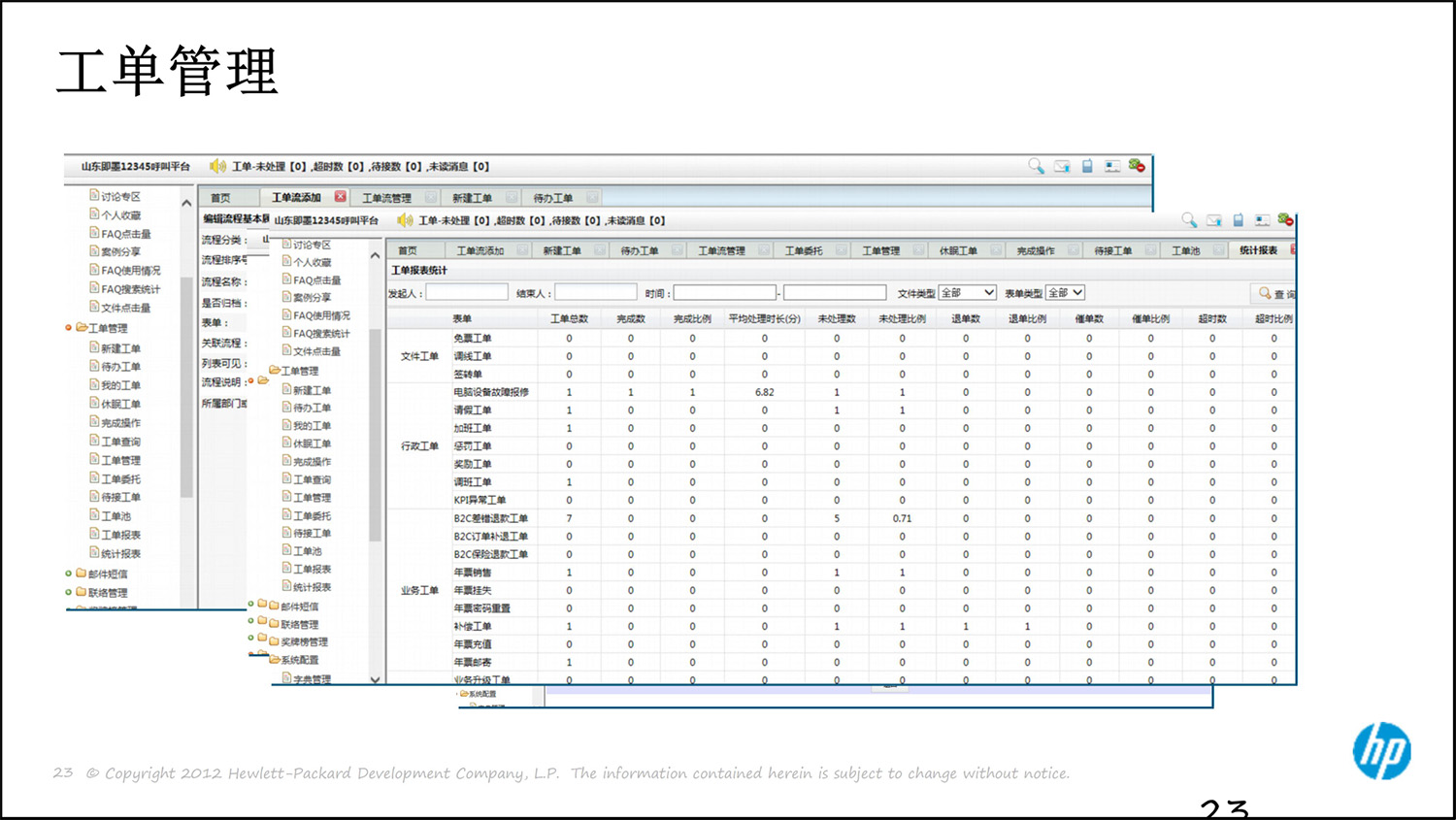The image size is (1456, 820).
Task: Open the 表单类型 dropdown
Action: (x=1065, y=293)
